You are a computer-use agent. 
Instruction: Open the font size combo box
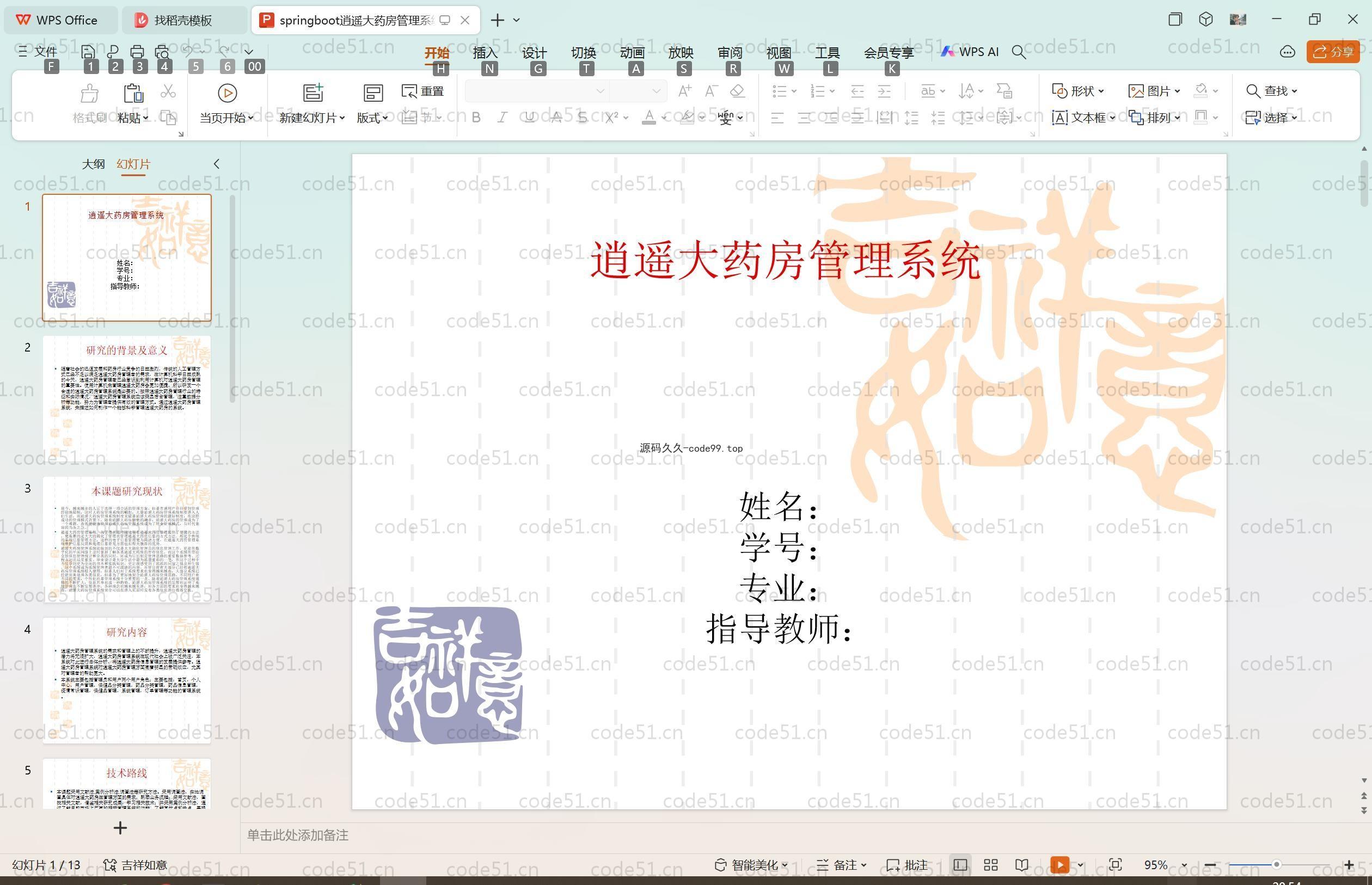(638, 91)
